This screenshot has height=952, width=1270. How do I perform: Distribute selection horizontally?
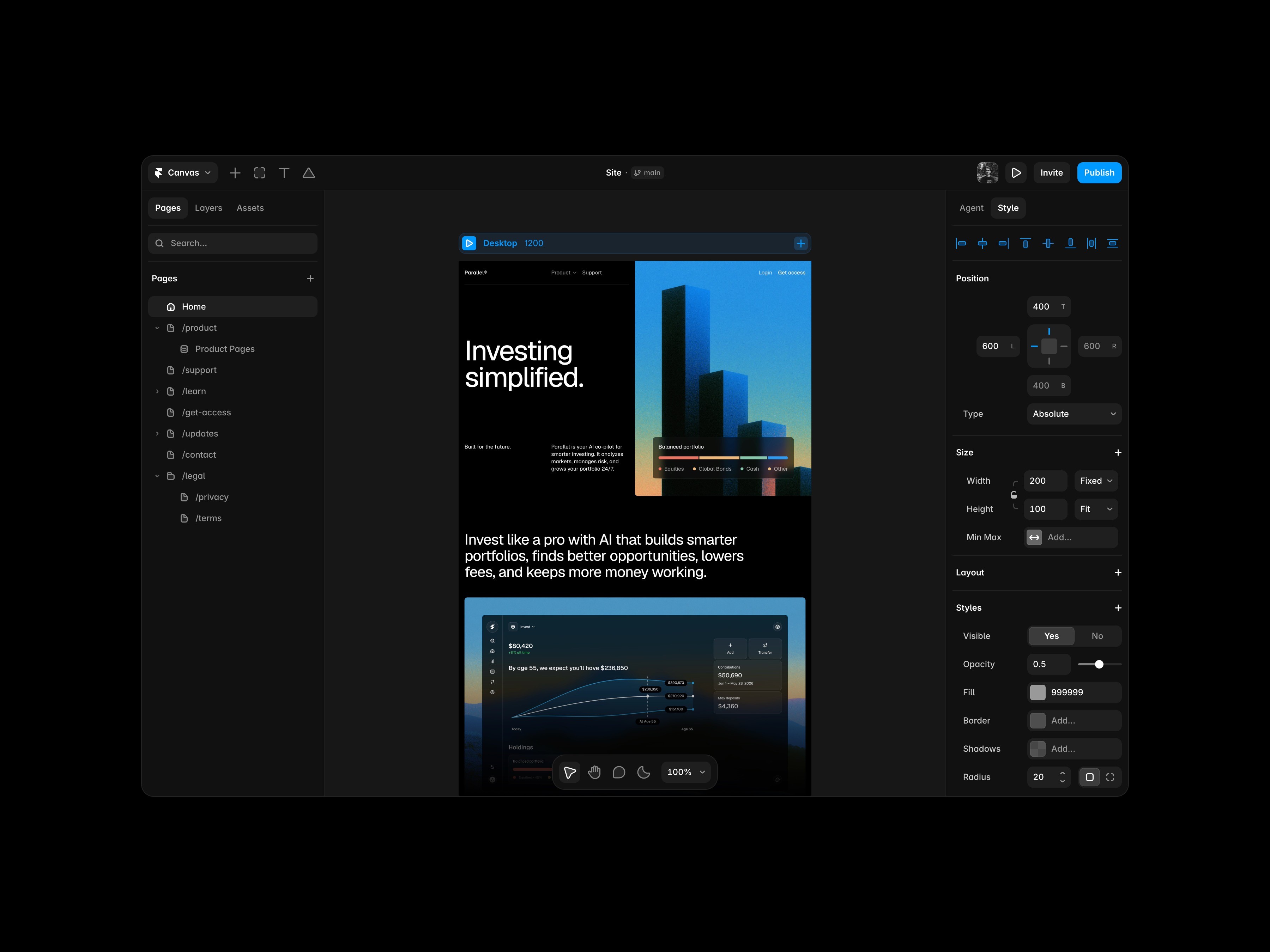[1091, 243]
